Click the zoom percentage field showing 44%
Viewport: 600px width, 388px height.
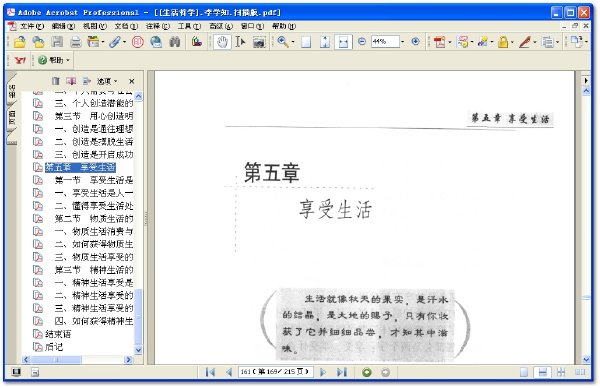(385, 41)
